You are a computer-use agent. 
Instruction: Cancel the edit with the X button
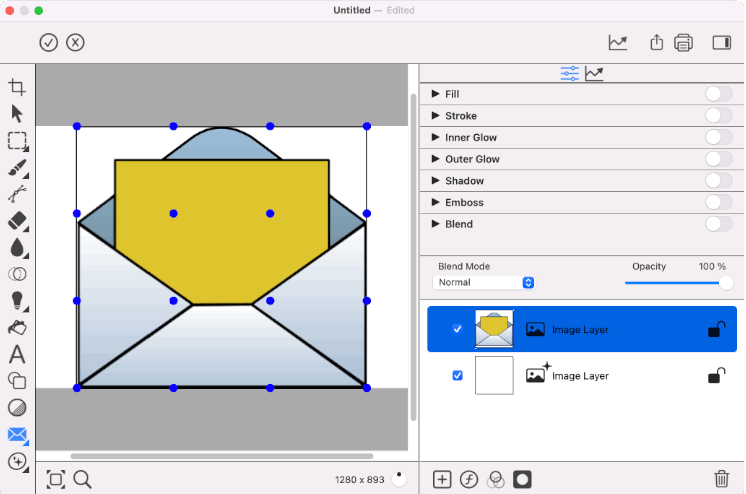[x=75, y=42]
